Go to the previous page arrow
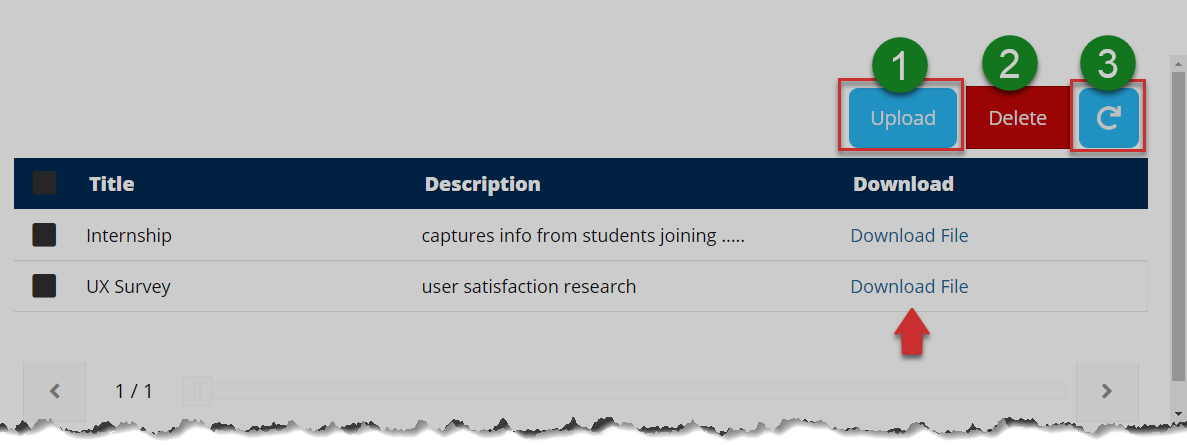This screenshot has width=1187, height=445. tap(55, 391)
